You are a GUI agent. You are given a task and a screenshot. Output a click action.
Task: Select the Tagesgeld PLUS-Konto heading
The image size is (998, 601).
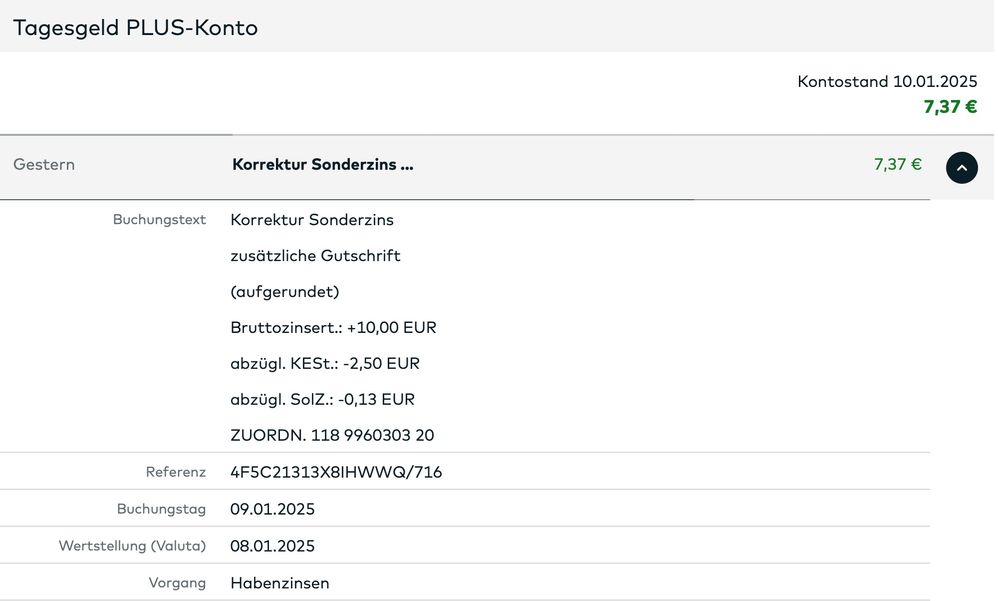pos(133,27)
